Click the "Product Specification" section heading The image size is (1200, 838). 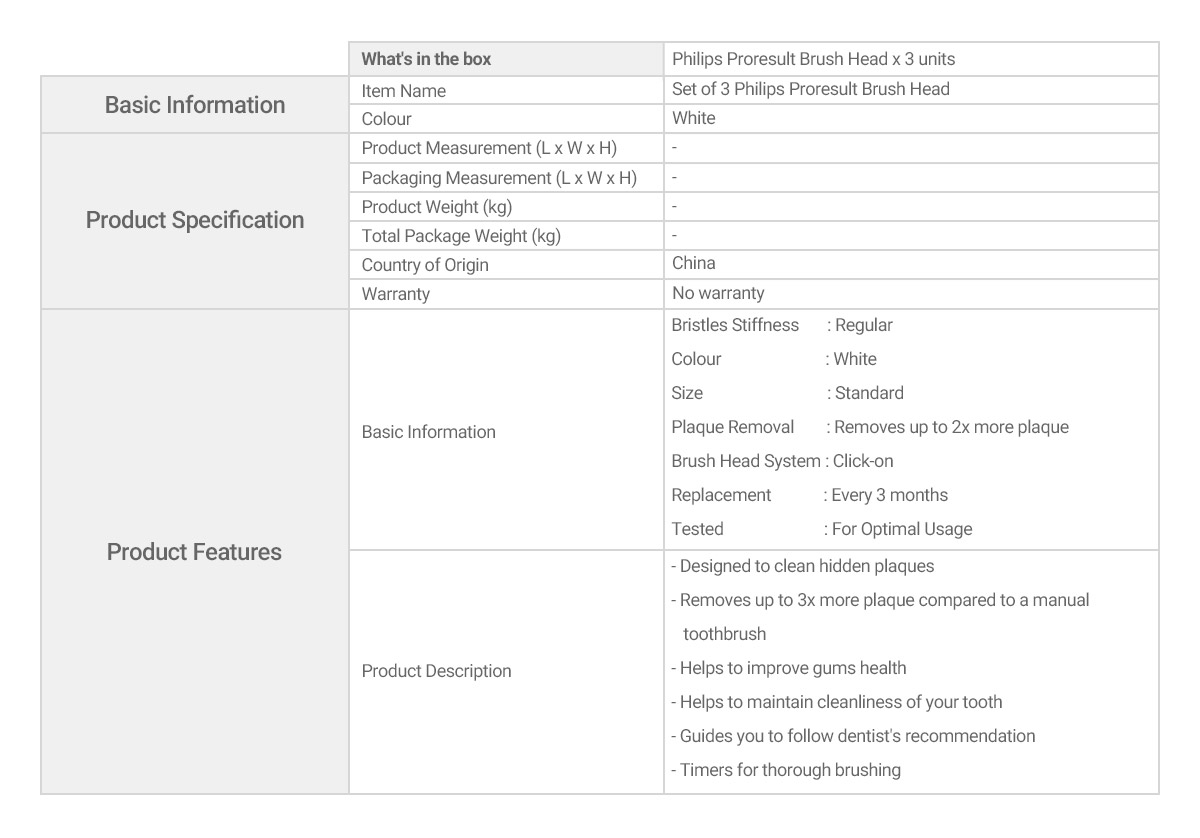point(195,220)
